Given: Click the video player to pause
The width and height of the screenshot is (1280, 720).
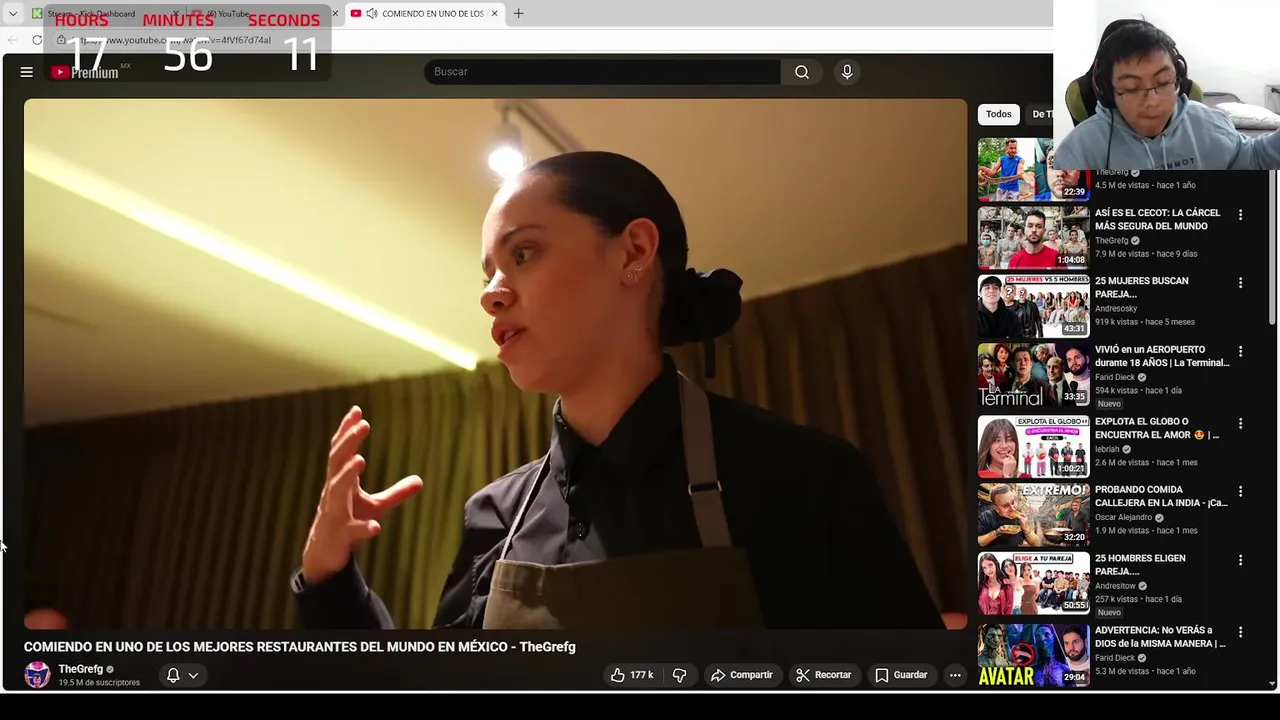Looking at the screenshot, I should pyautogui.click(x=495, y=364).
